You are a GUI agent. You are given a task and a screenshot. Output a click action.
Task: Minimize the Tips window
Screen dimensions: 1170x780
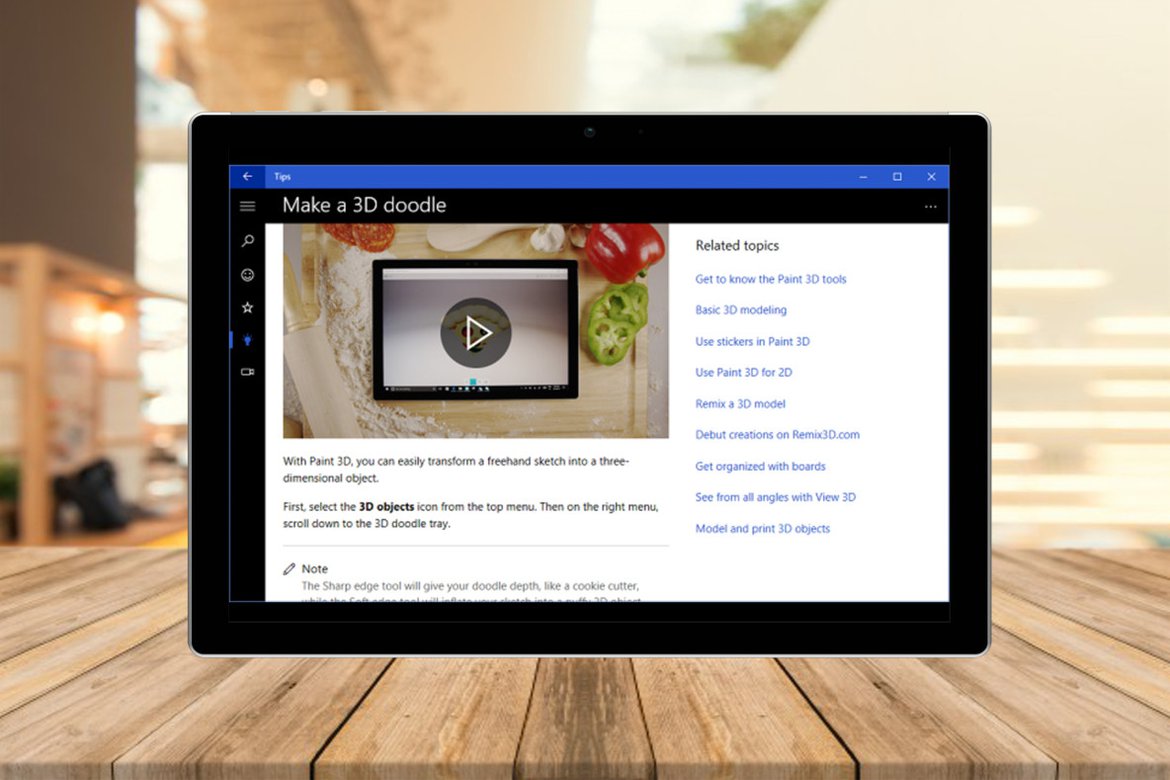click(x=863, y=177)
